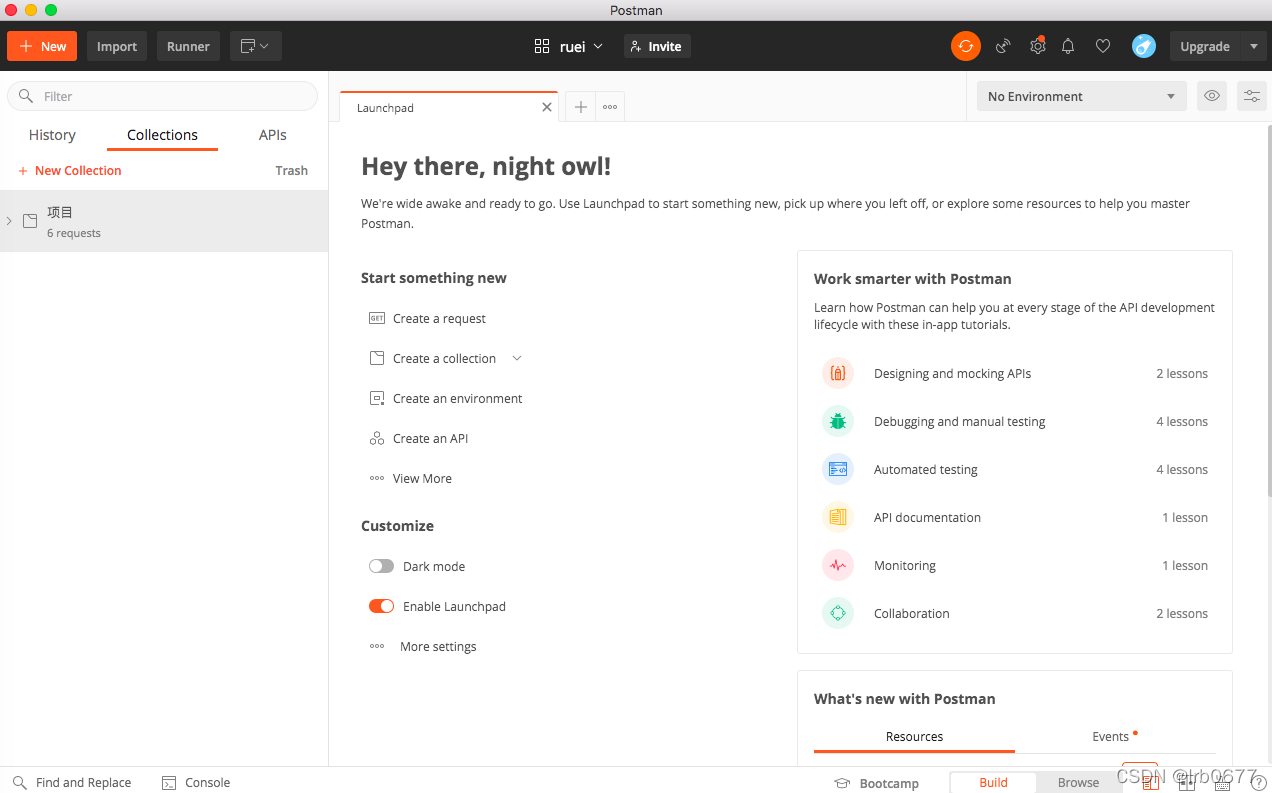Screen dimensions: 1272x793
Task: Close the Launchpad tab
Action: (x=547, y=107)
